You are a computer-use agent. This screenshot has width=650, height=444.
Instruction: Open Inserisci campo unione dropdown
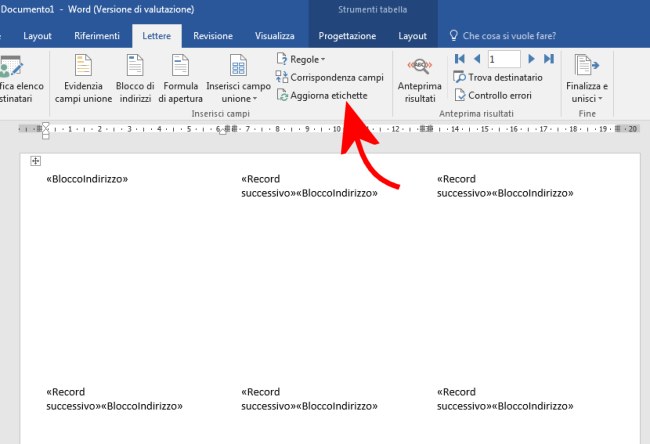(236, 78)
